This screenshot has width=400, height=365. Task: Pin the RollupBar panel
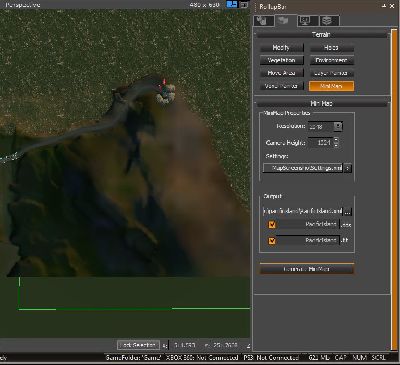(384, 6)
